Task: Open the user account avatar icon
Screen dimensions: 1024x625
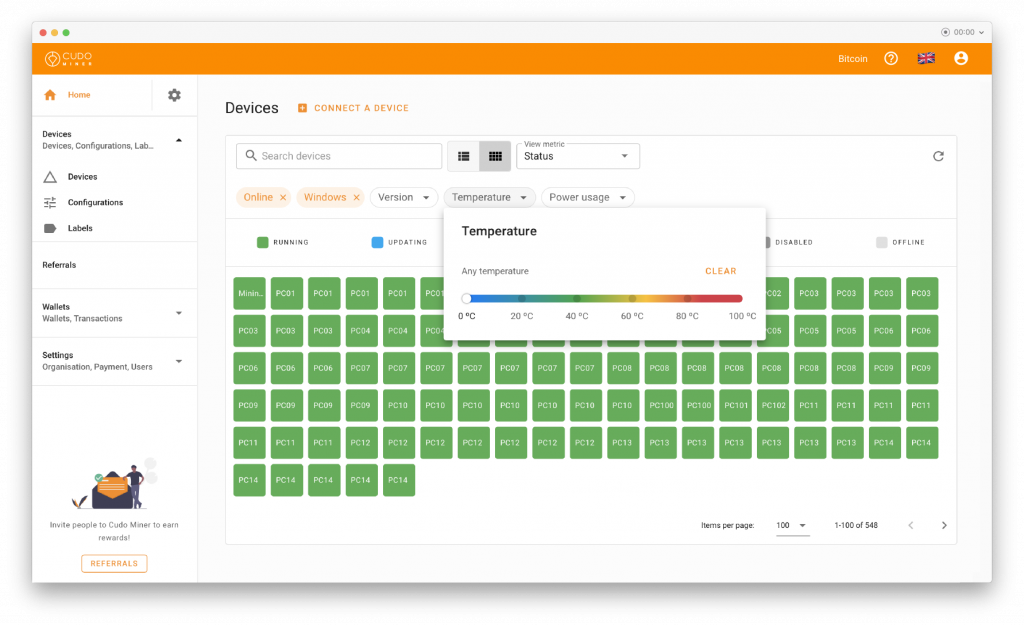Action: (961, 59)
